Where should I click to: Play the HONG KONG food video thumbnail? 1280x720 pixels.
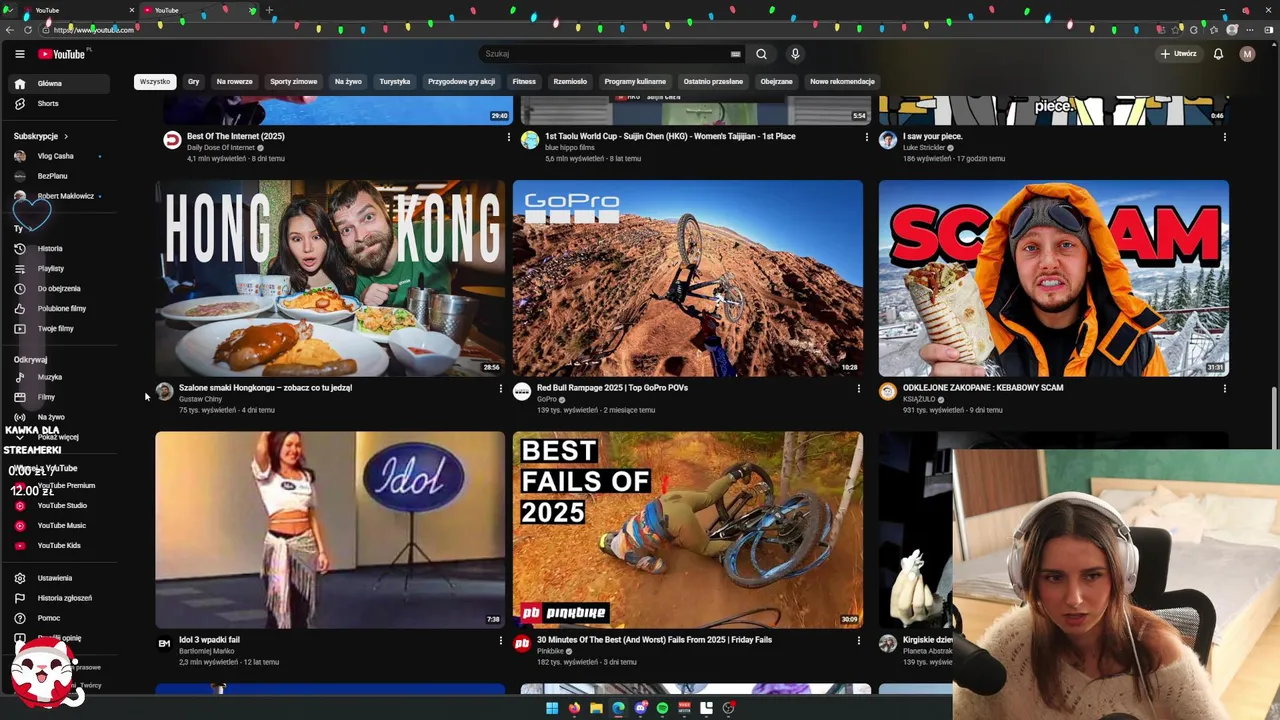(330, 278)
